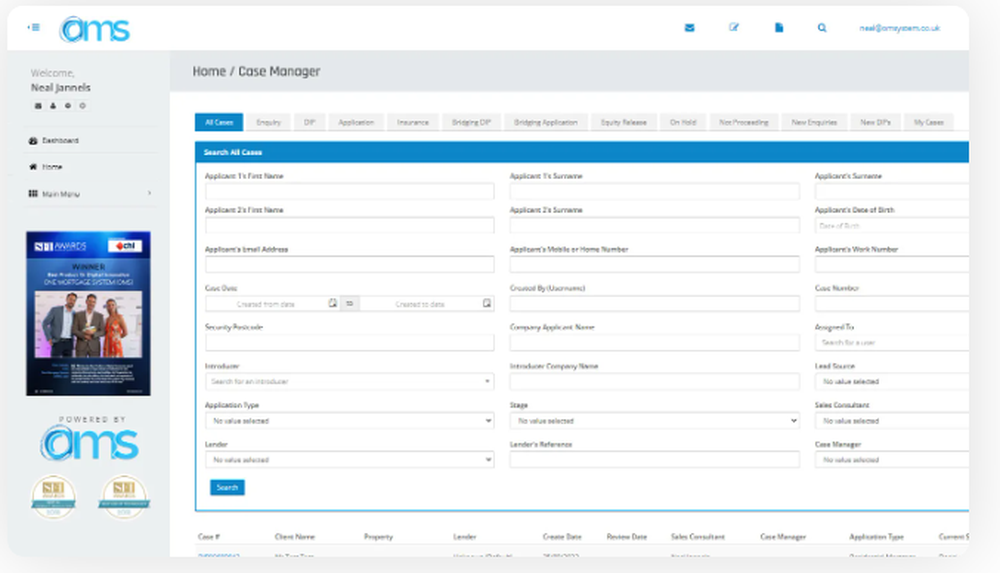Click the Date of Birth field
The width and height of the screenshot is (1000, 573).
click(x=892, y=225)
